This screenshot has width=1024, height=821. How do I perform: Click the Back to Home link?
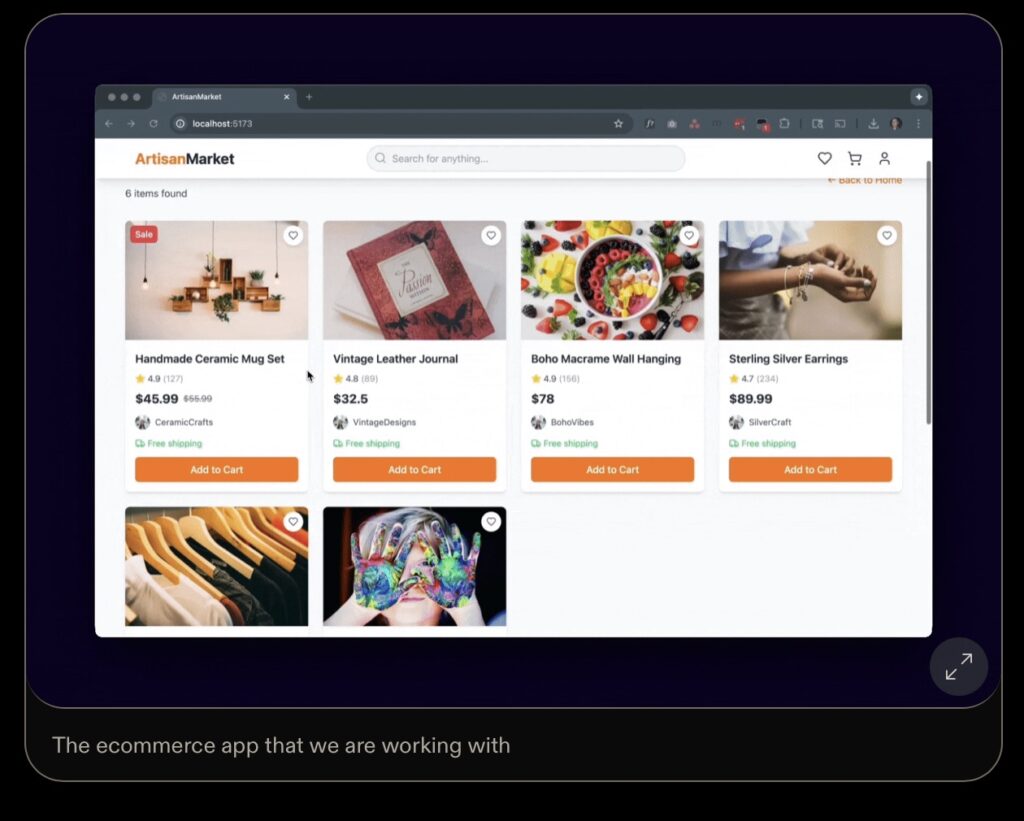coord(865,180)
